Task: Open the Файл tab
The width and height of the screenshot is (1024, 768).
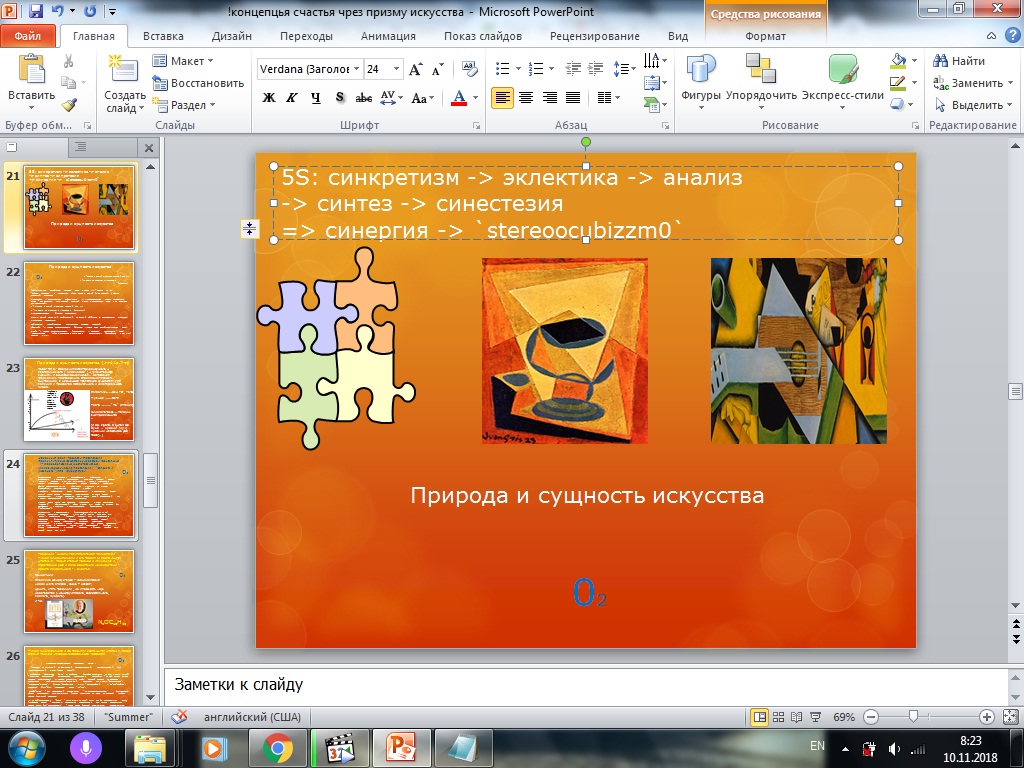Action: click(27, 36)
